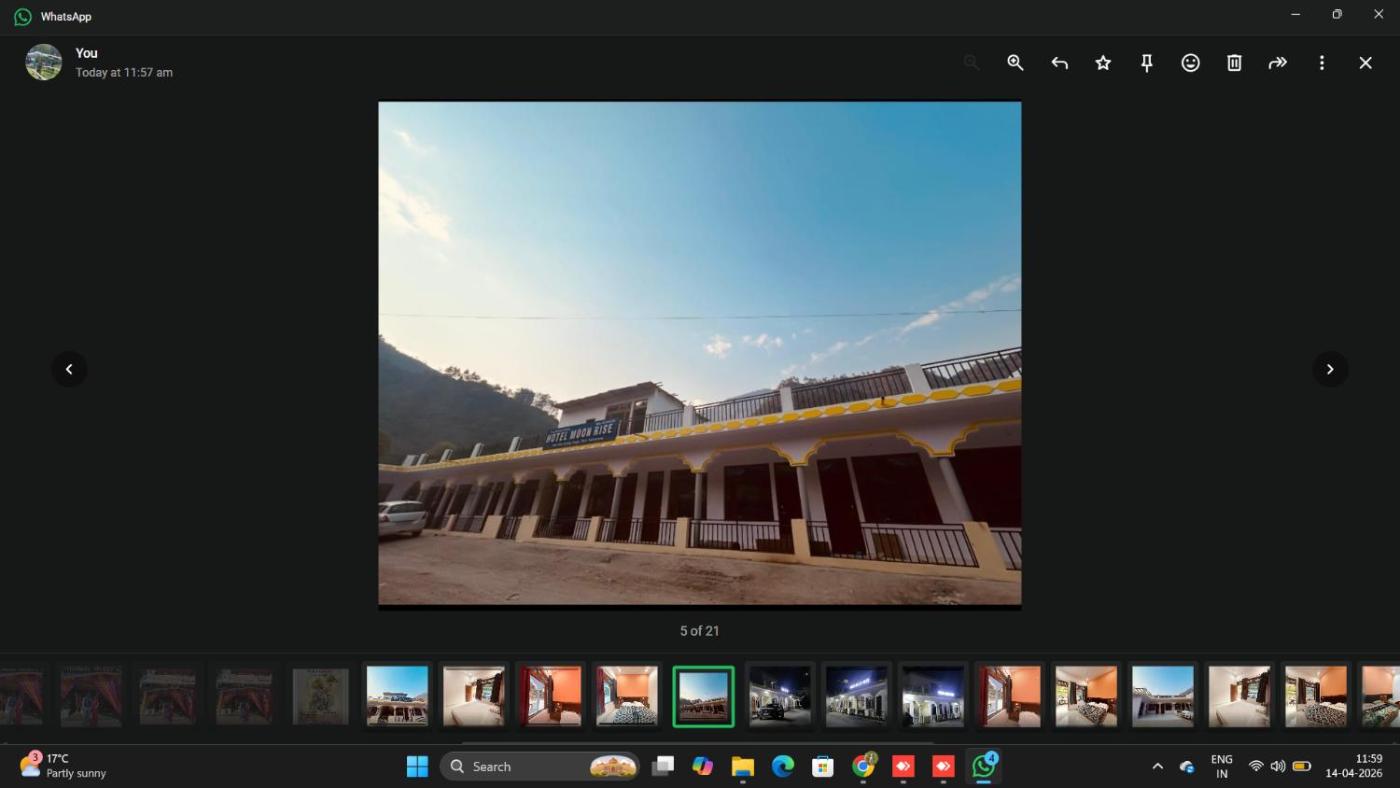Open the three-dot more options menu

click(1321, 63)
